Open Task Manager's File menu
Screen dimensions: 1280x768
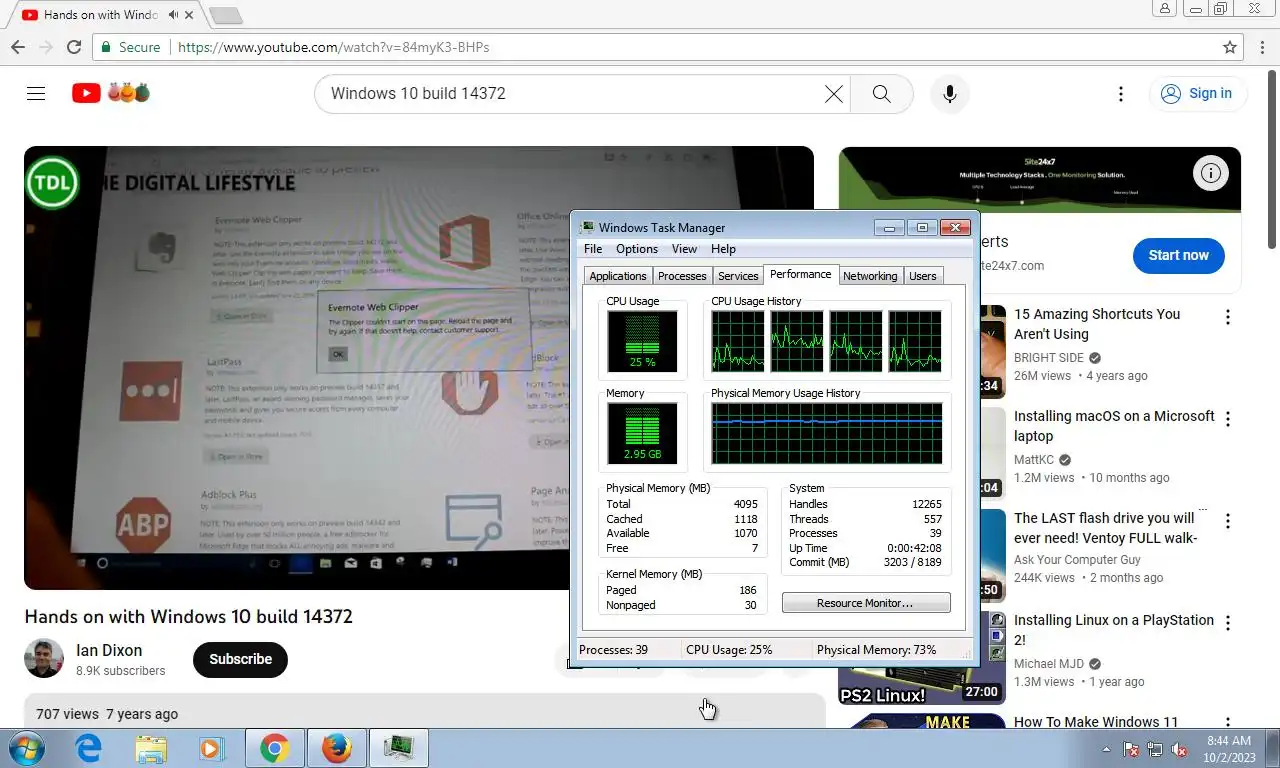coord(593,249)
